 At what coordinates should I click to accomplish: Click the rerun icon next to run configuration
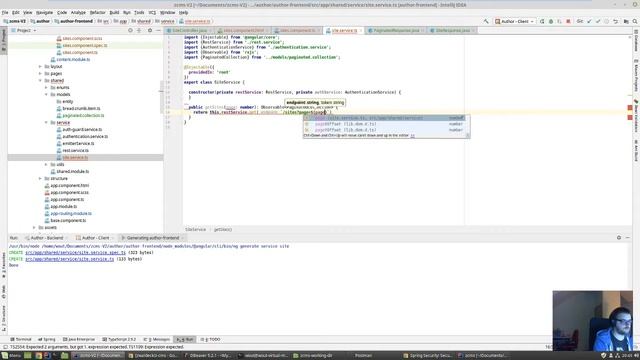point(542,21)
